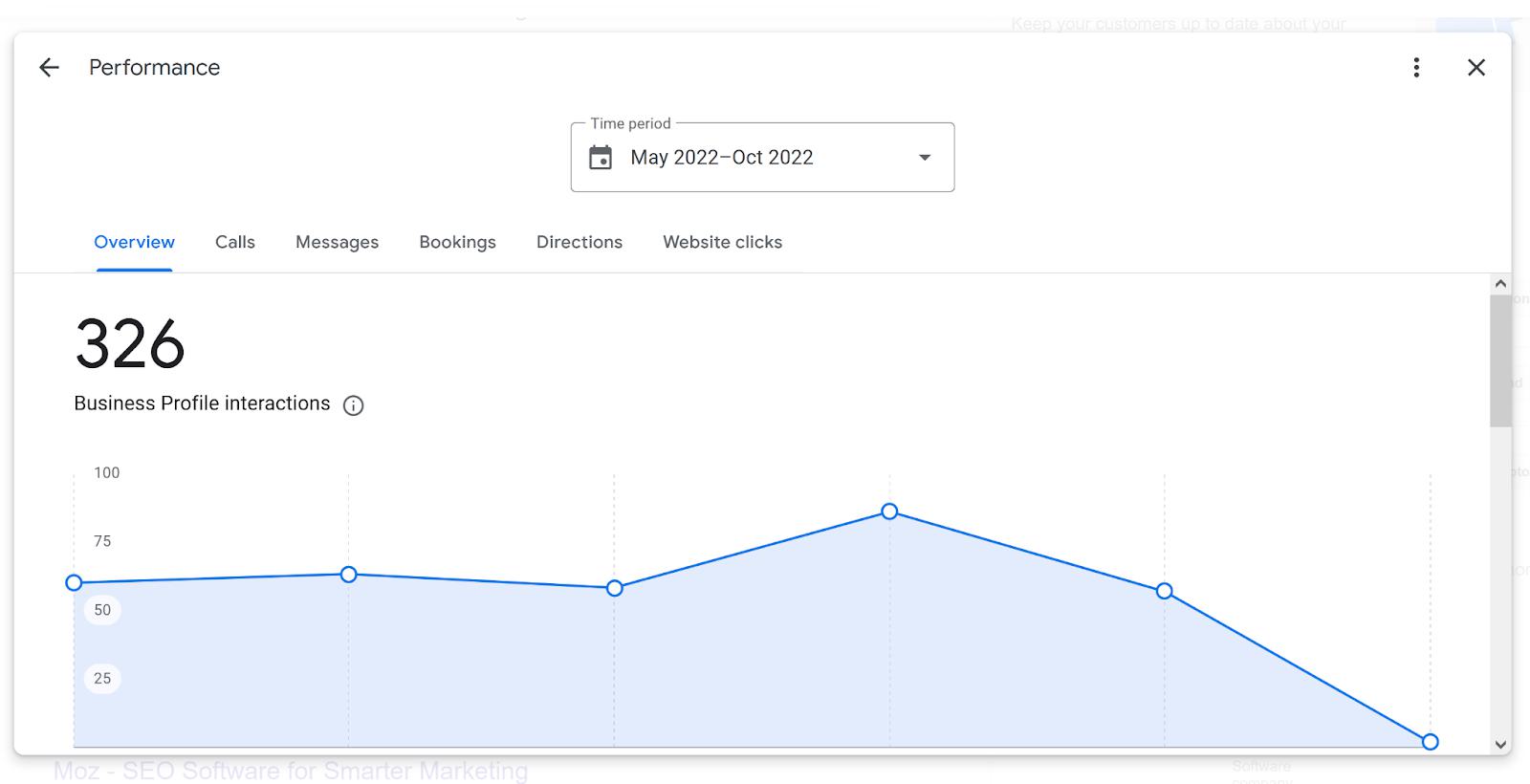
Task: View the Directions tab
Action: [x=579, y=243]
